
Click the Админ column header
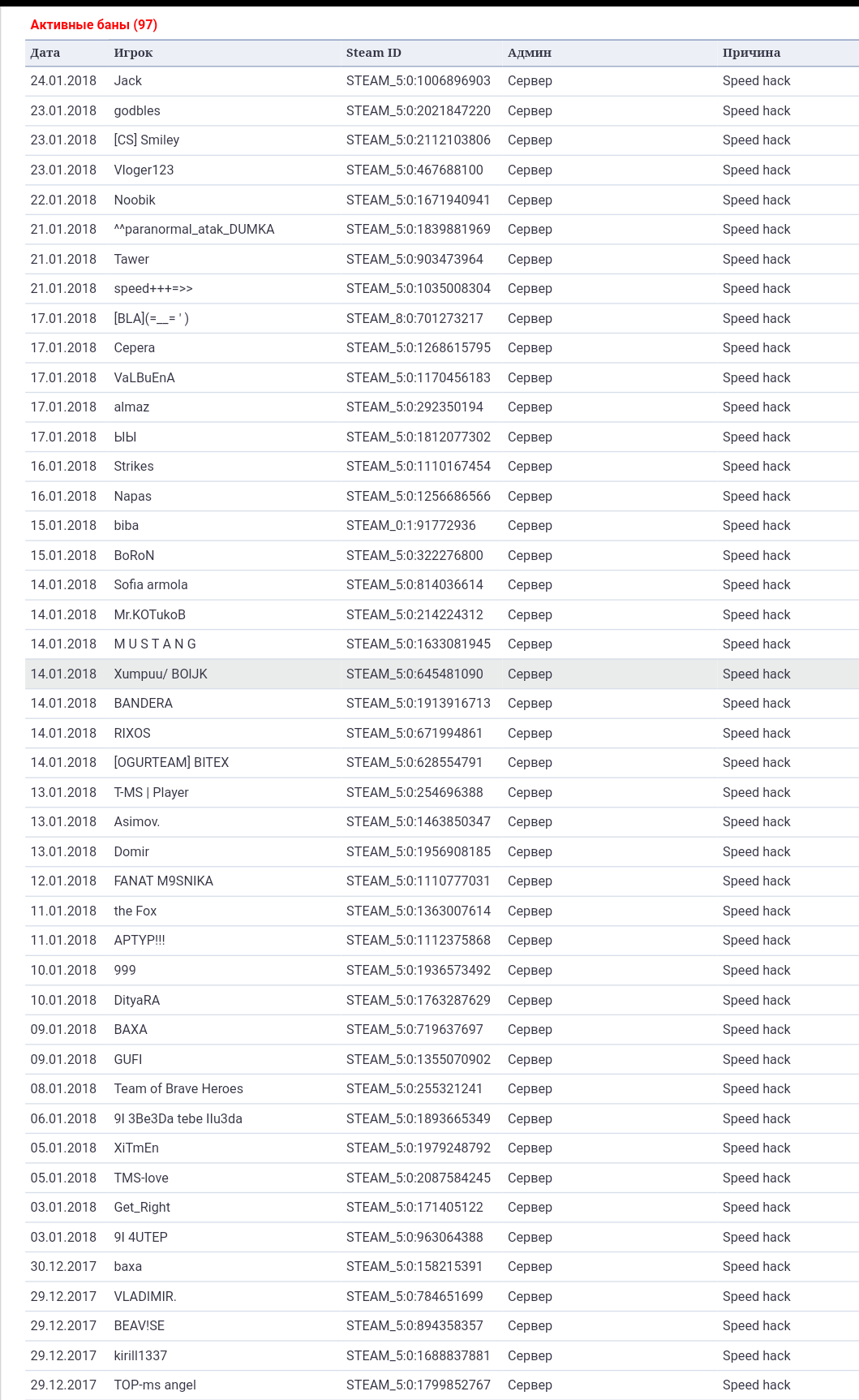[530, 53]
